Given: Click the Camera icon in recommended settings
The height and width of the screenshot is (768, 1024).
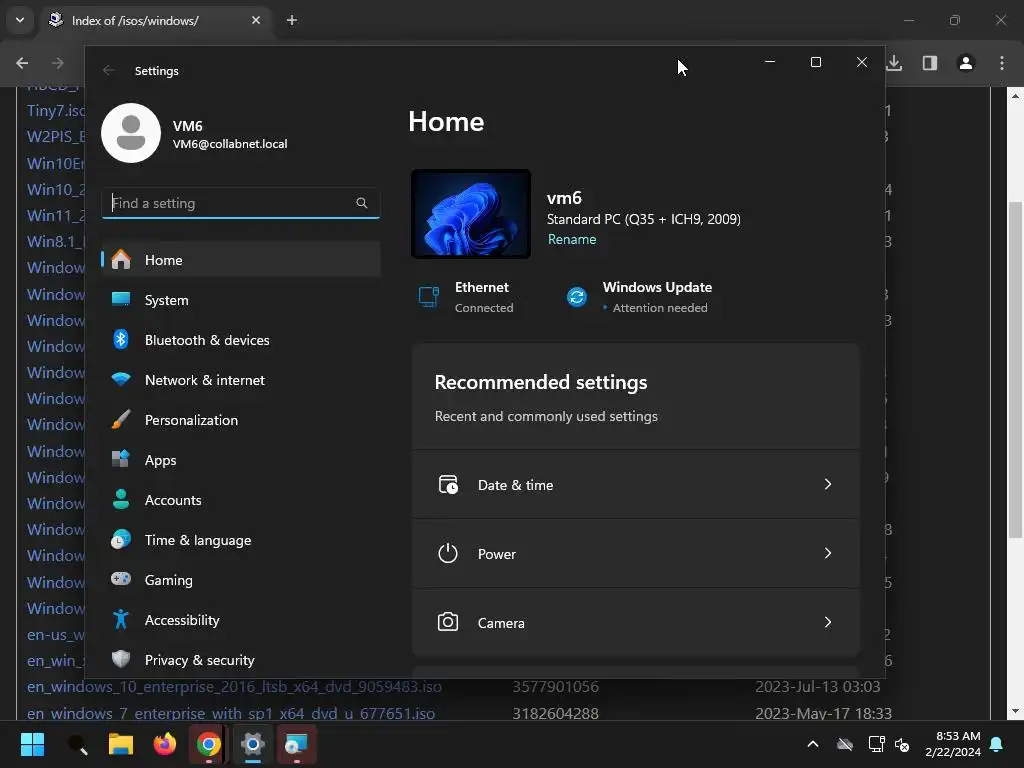Looking at the screenshot, I should pos(448,622).
